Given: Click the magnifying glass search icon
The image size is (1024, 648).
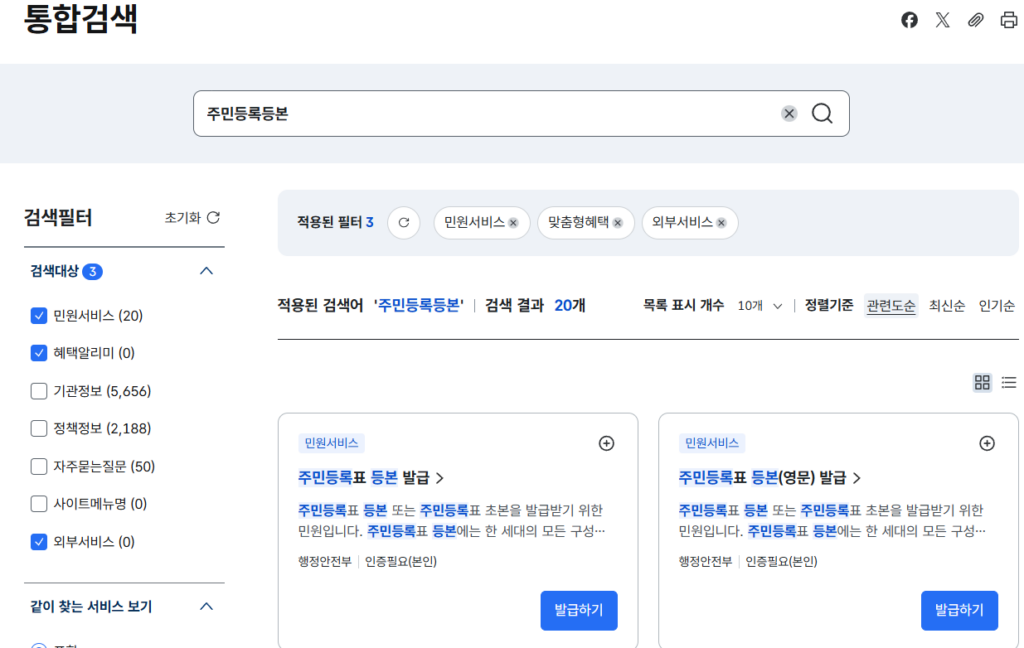Looking at the screenshot, I should (x=822, y=114).
